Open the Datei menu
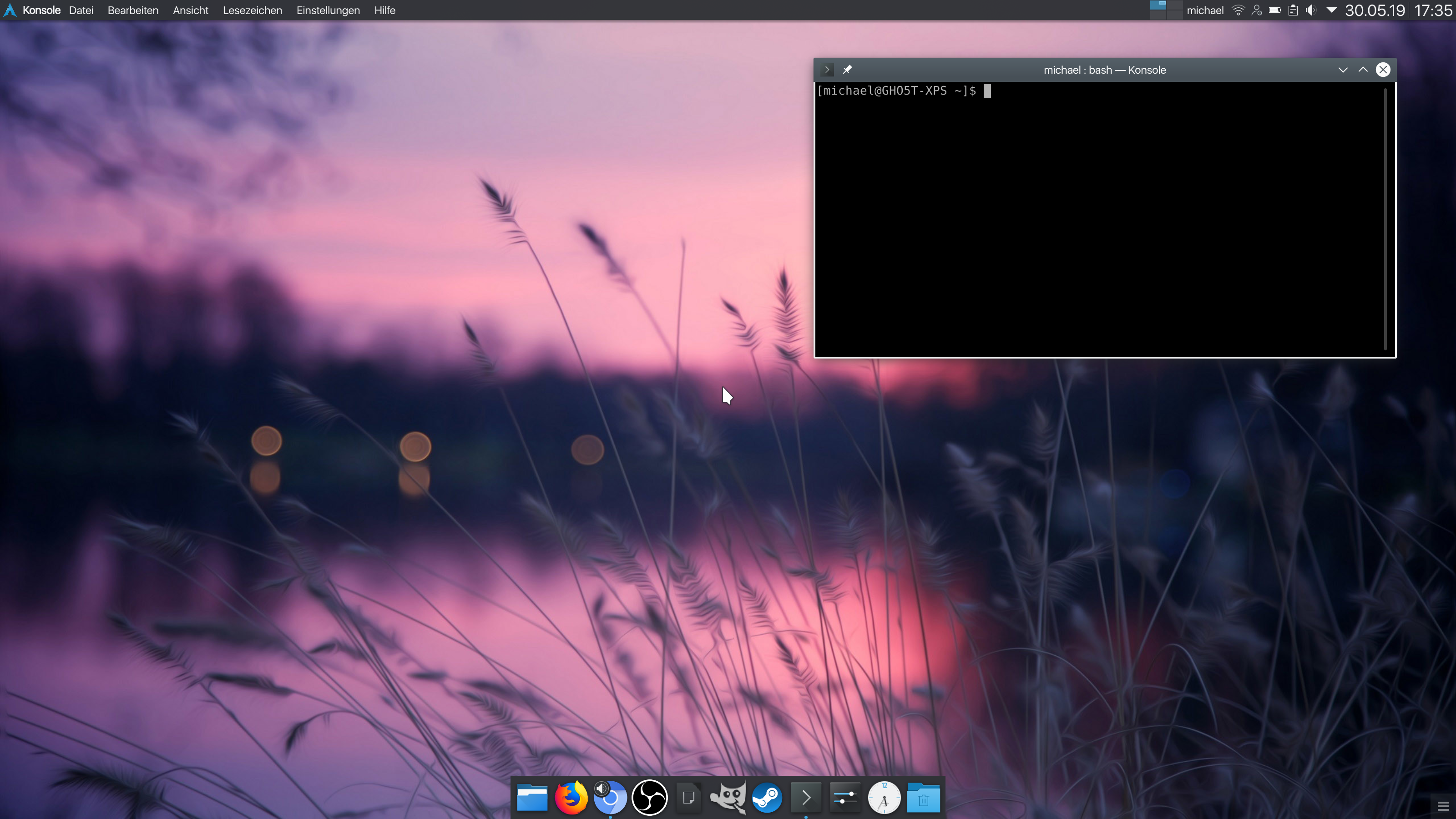 (81, 10)
